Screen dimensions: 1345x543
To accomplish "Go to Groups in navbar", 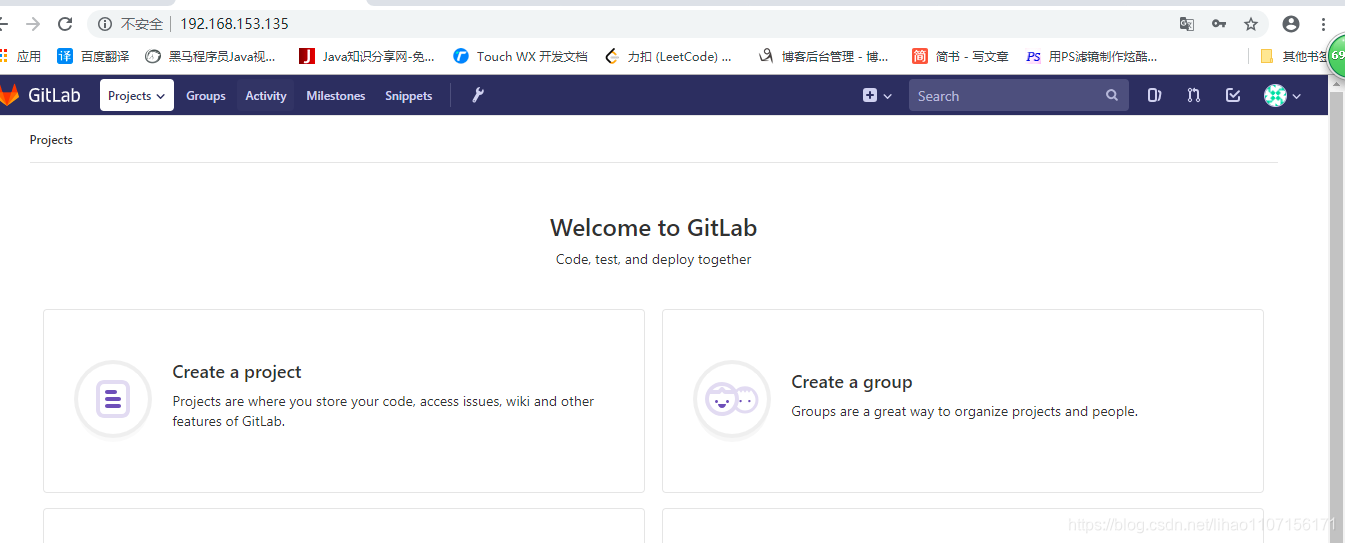I will pos(206,96).
